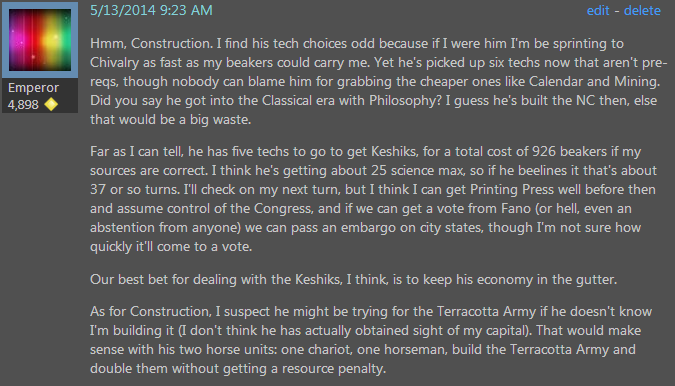Image resolution: width=675 pixels, height=386 pixels.
Task: Delete this post using the delete link
Action: (642, 10)
